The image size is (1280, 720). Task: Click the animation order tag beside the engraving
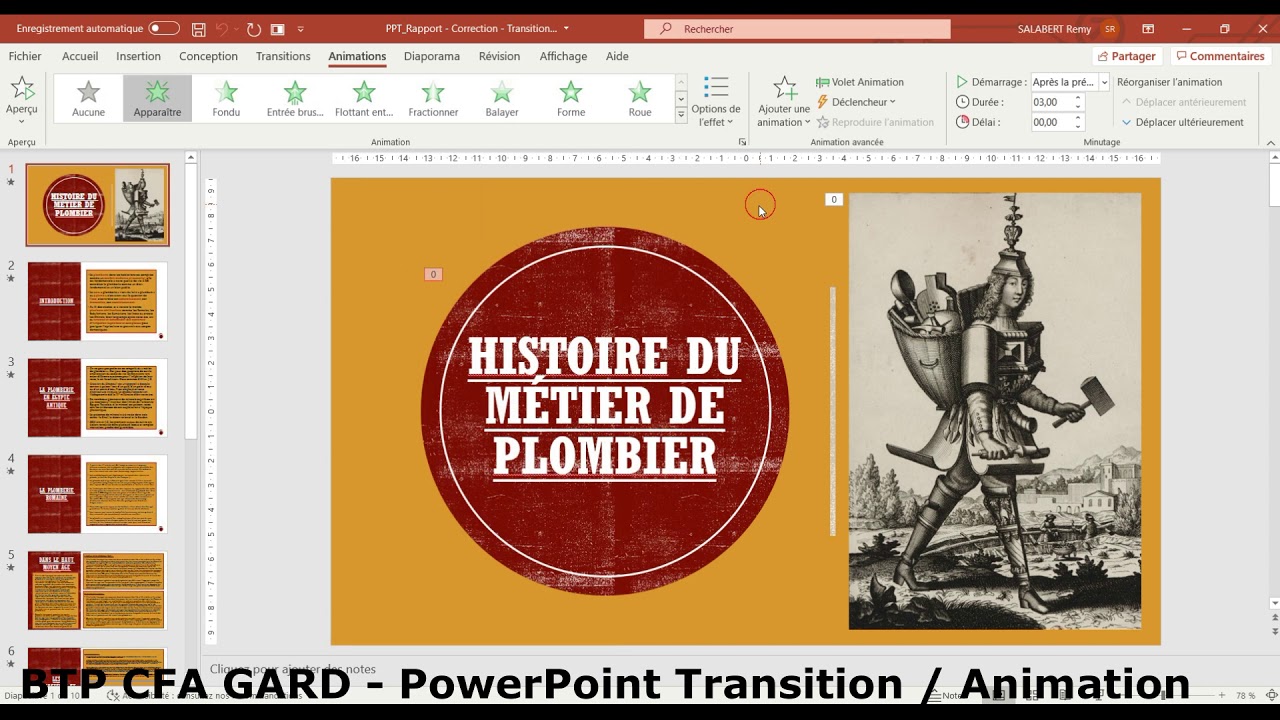[834, 200]
